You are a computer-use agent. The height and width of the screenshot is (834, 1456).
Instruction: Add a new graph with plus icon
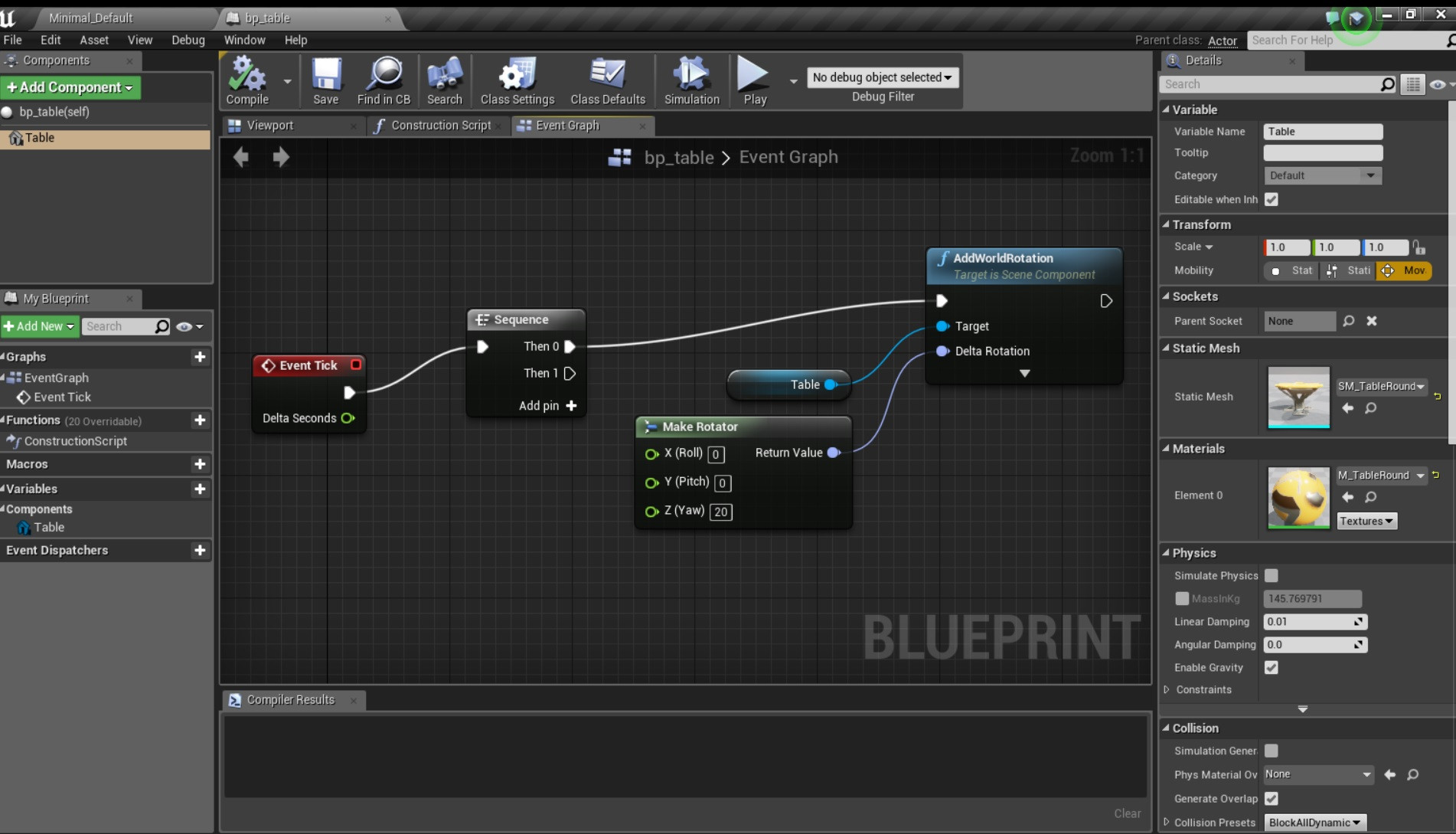pyautogui.click(x=200, y=357)
